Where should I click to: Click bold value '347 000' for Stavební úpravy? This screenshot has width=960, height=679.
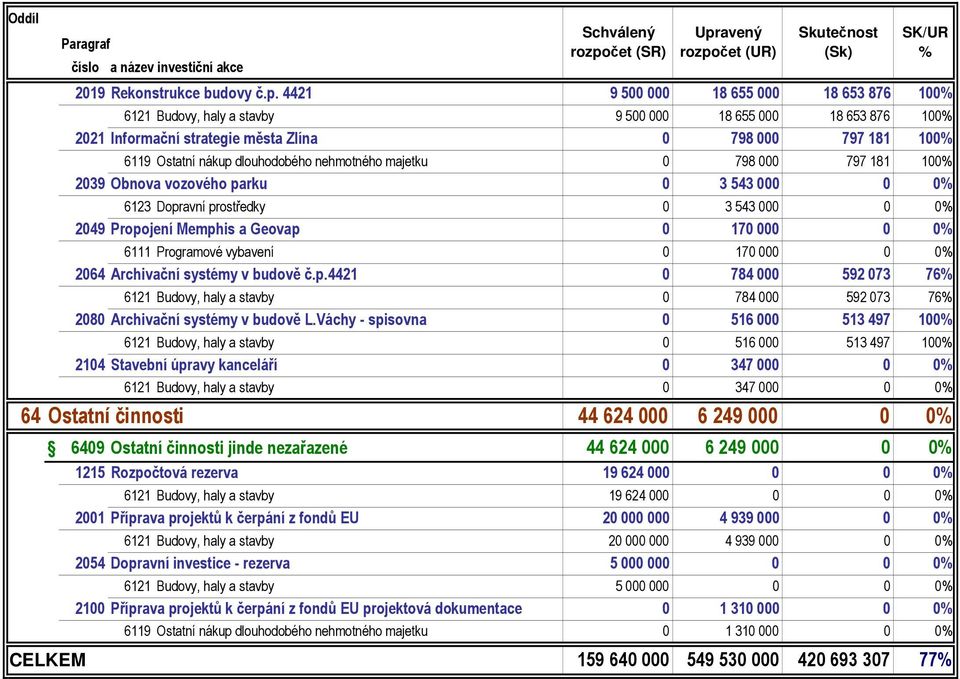tap(755, 365)
